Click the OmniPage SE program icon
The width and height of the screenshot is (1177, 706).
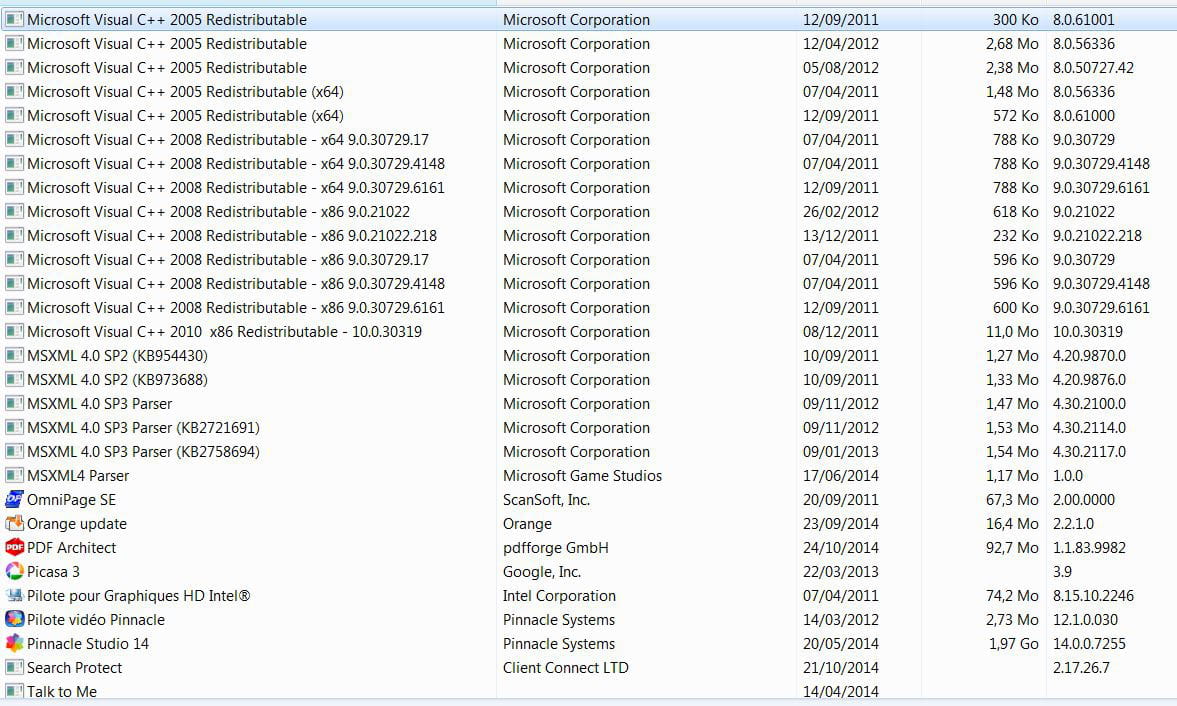(x=14, y=499)
